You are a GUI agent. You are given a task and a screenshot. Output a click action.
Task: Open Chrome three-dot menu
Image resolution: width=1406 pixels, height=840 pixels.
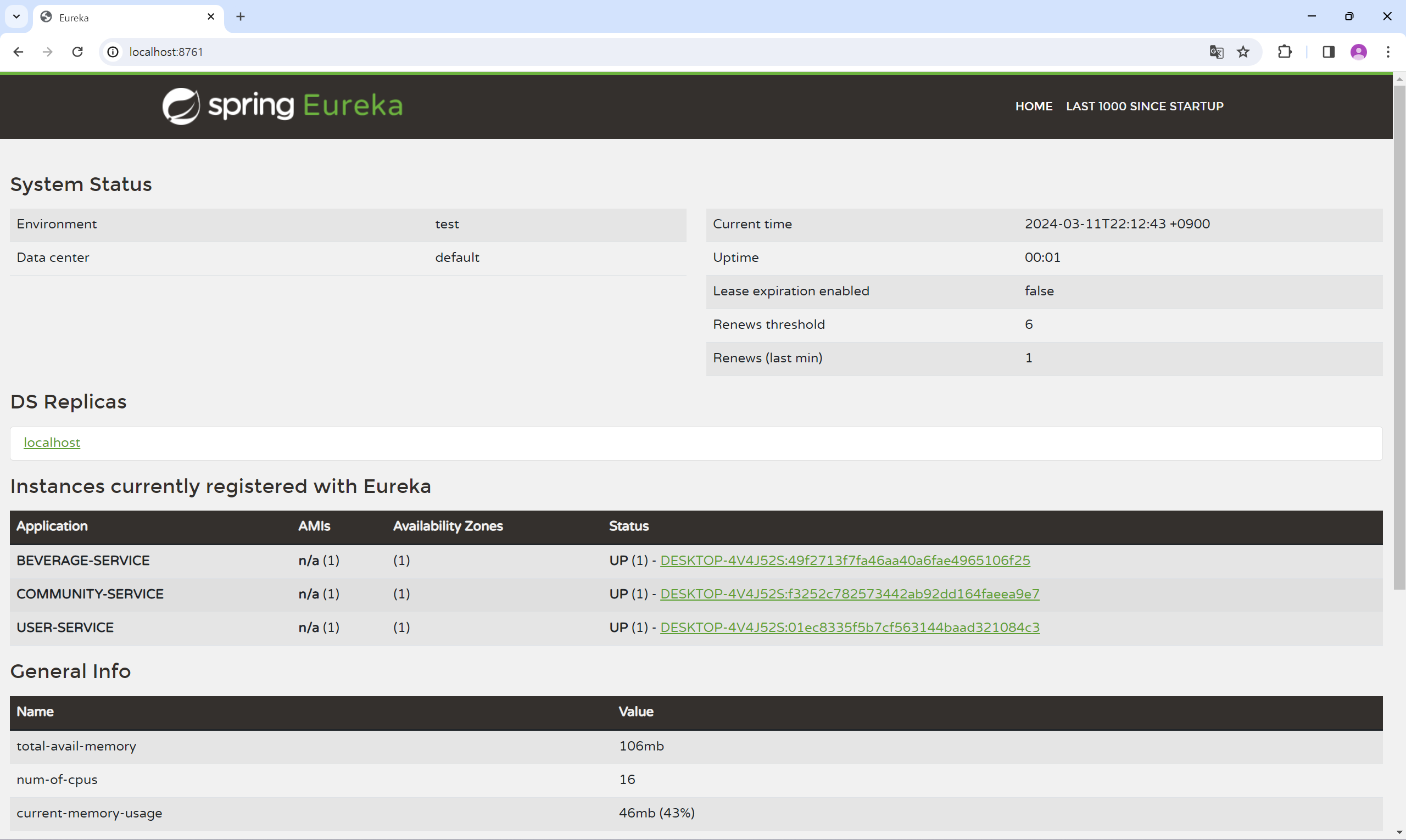click(x=1388, y=52)
